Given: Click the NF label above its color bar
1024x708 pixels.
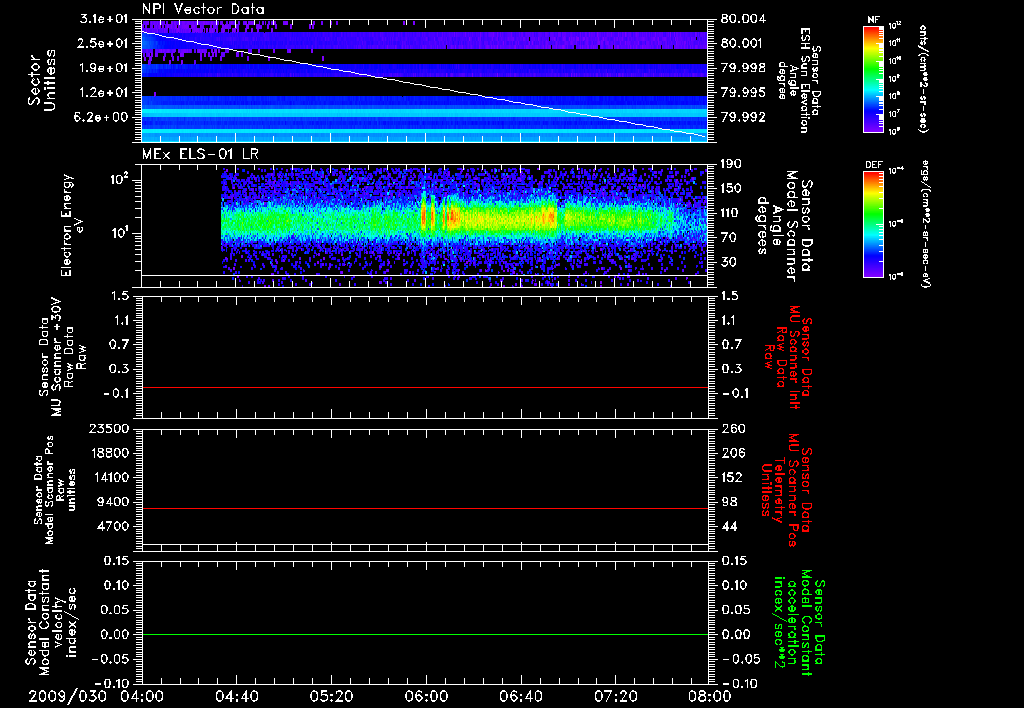Looking at the screenshot, I should [x=873, y=20].
